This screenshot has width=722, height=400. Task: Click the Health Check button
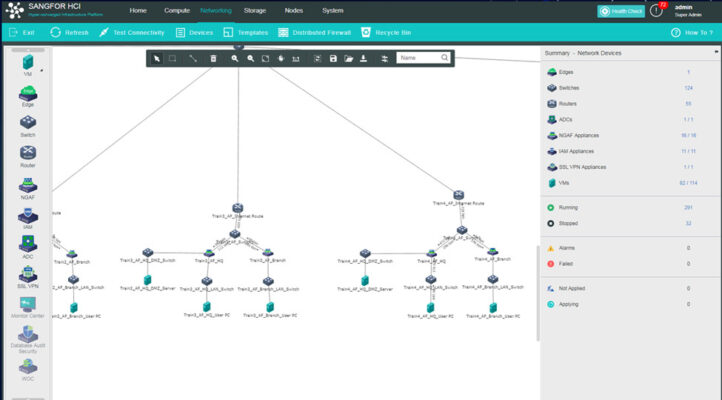(621, 11)
